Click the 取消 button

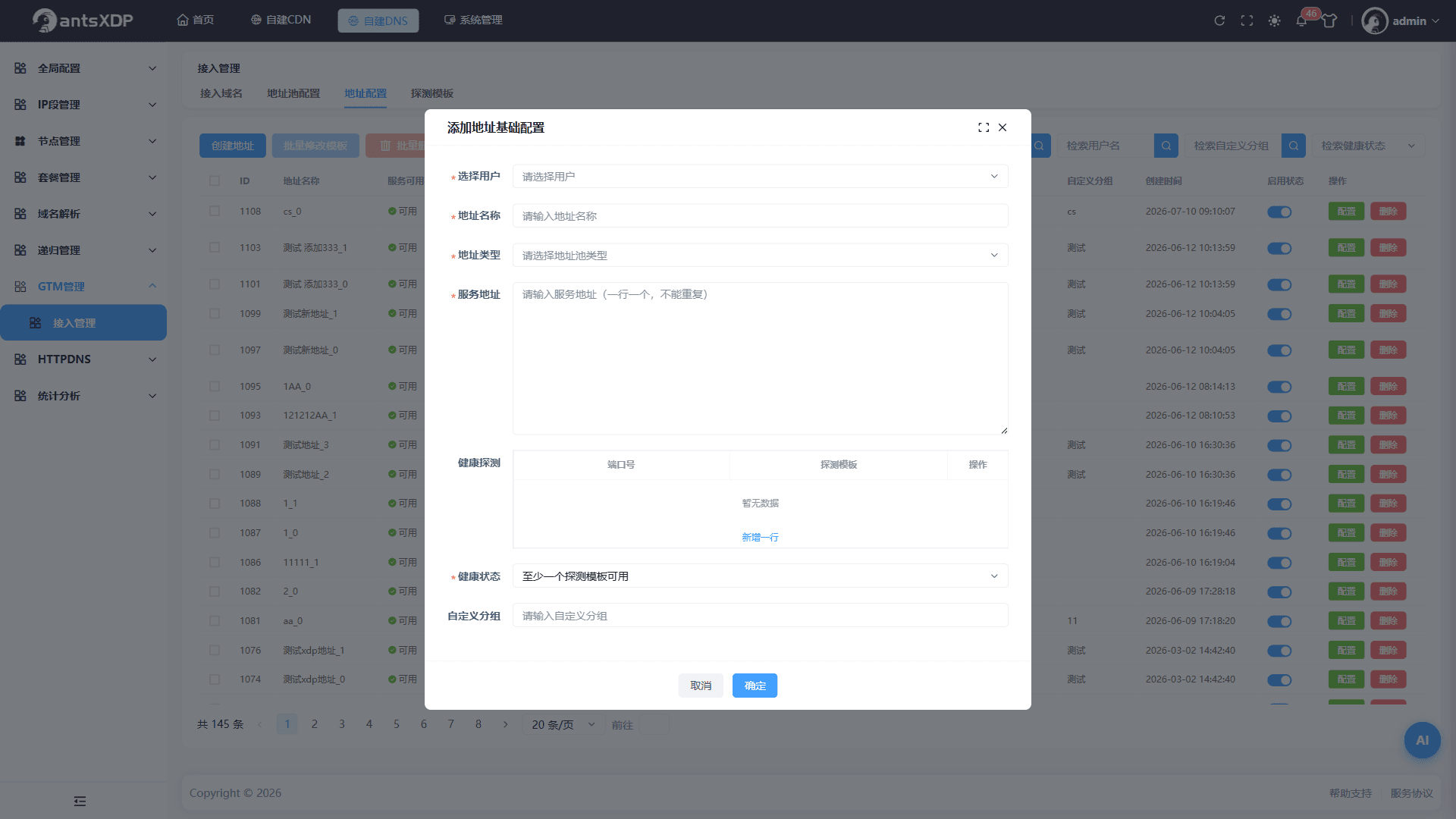[701, 686]
